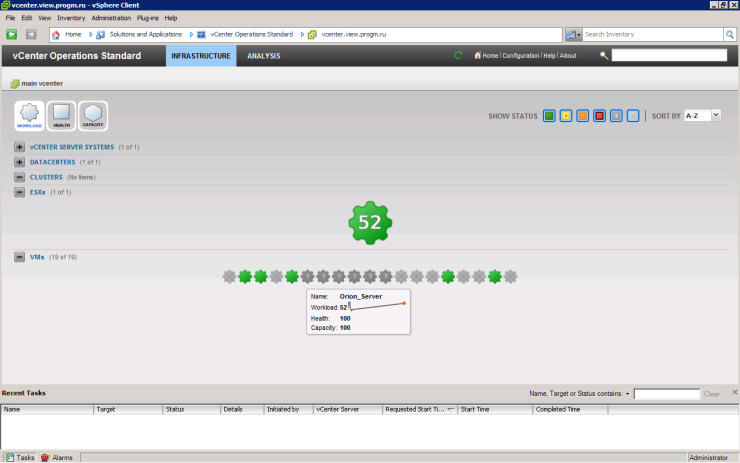Click the ESX badge showing 52

click(370, 223)
